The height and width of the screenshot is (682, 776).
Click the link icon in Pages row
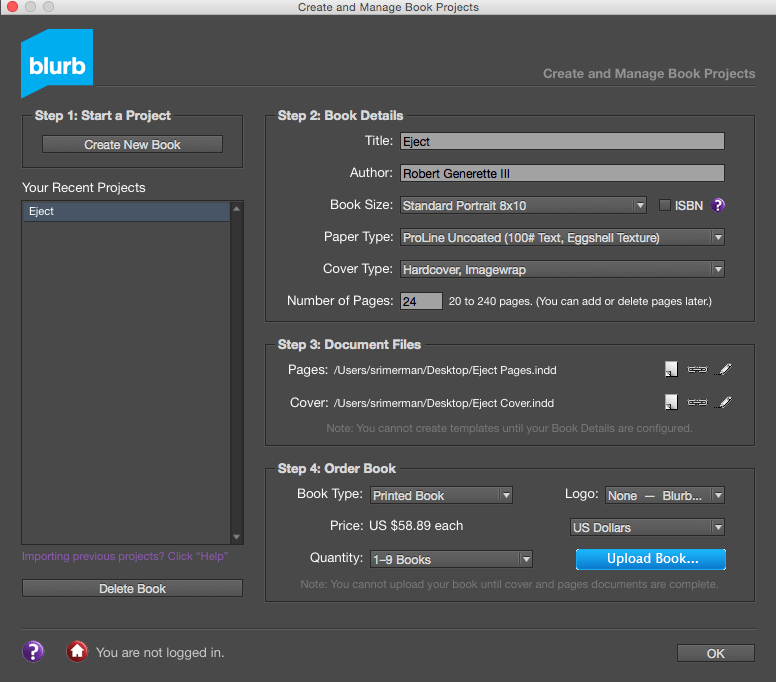pyautogui.click(x=697, y=369)
